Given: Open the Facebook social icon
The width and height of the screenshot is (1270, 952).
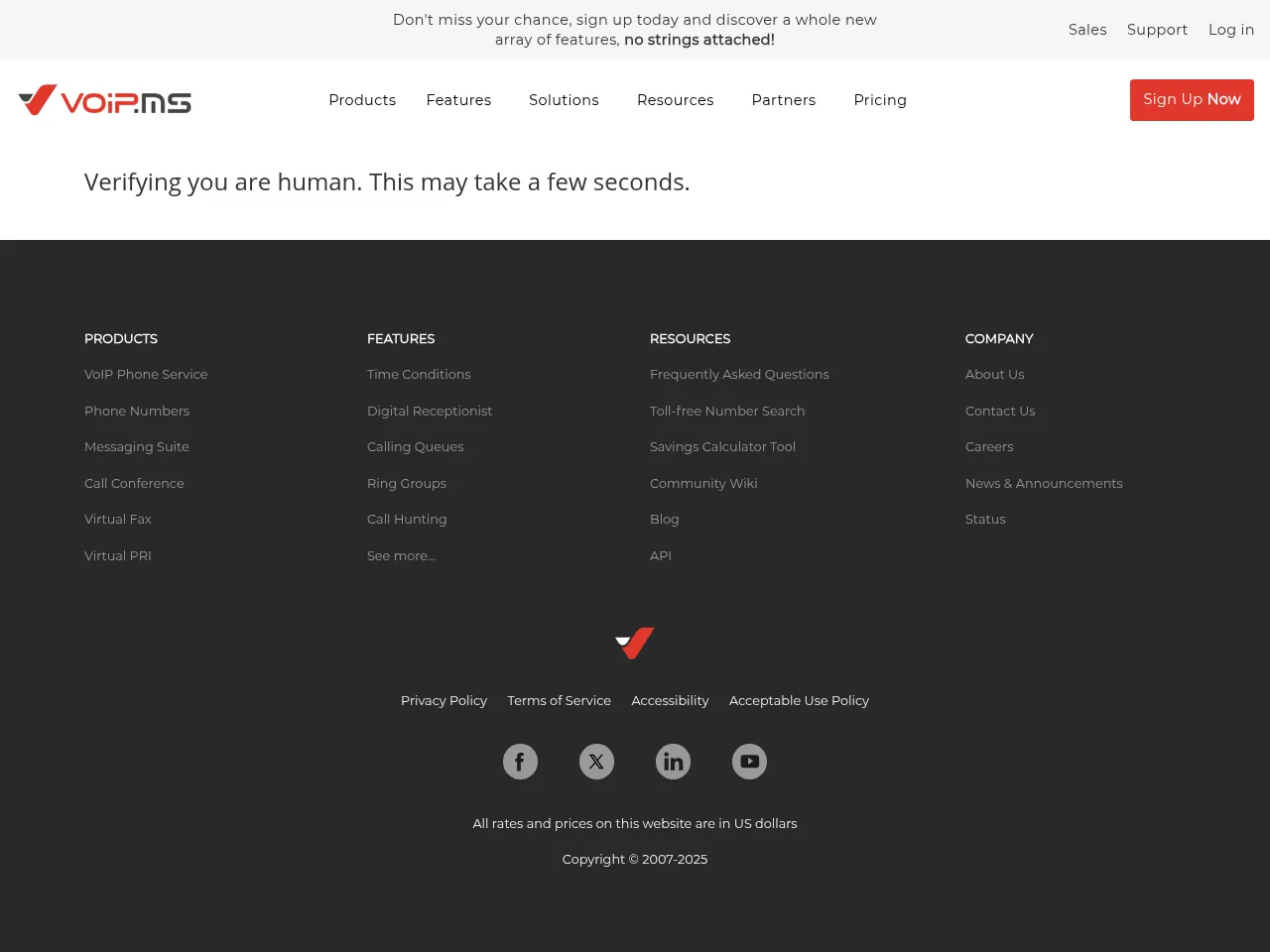Looking at the screenshot, I should click(x=520, y=761).
